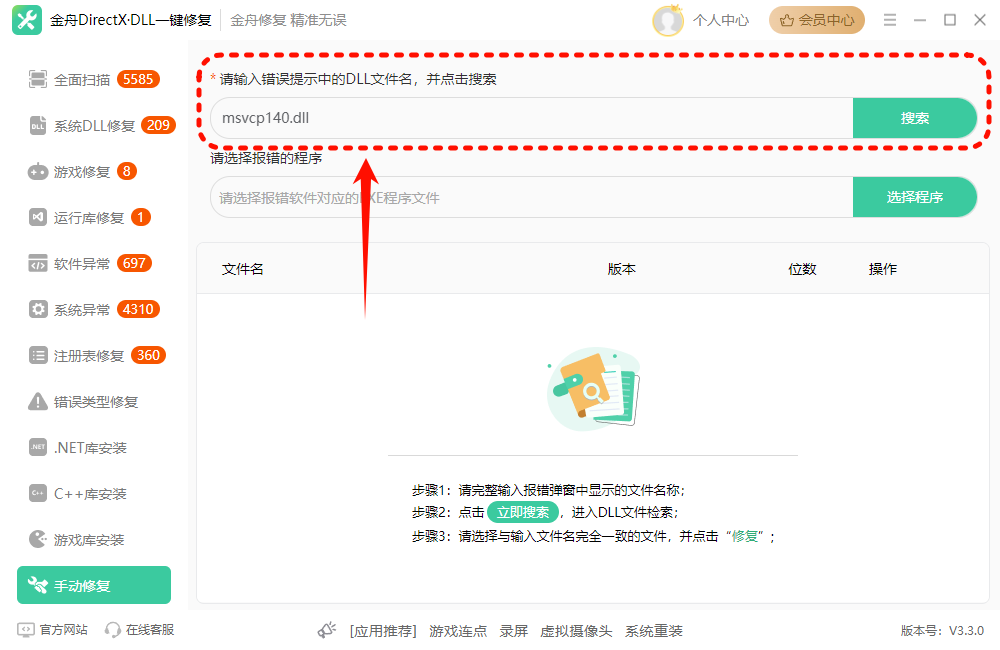Open 全面扫描 menu item

click(94, 79)
